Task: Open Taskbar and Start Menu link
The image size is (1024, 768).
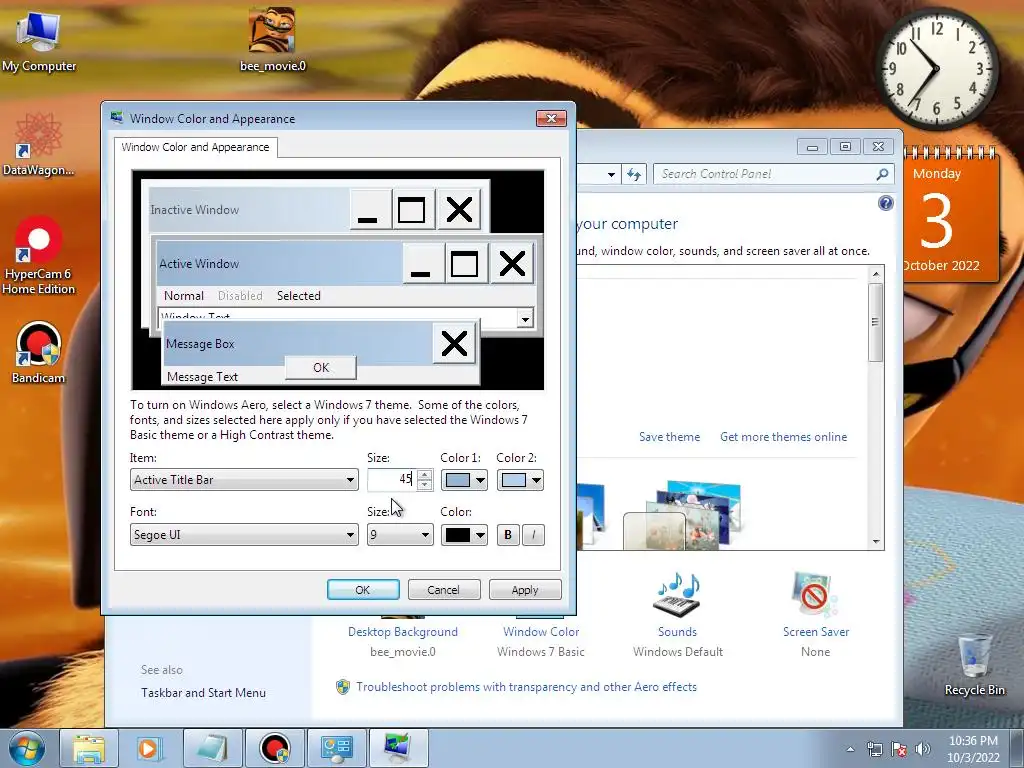Action: pos(203,693)
